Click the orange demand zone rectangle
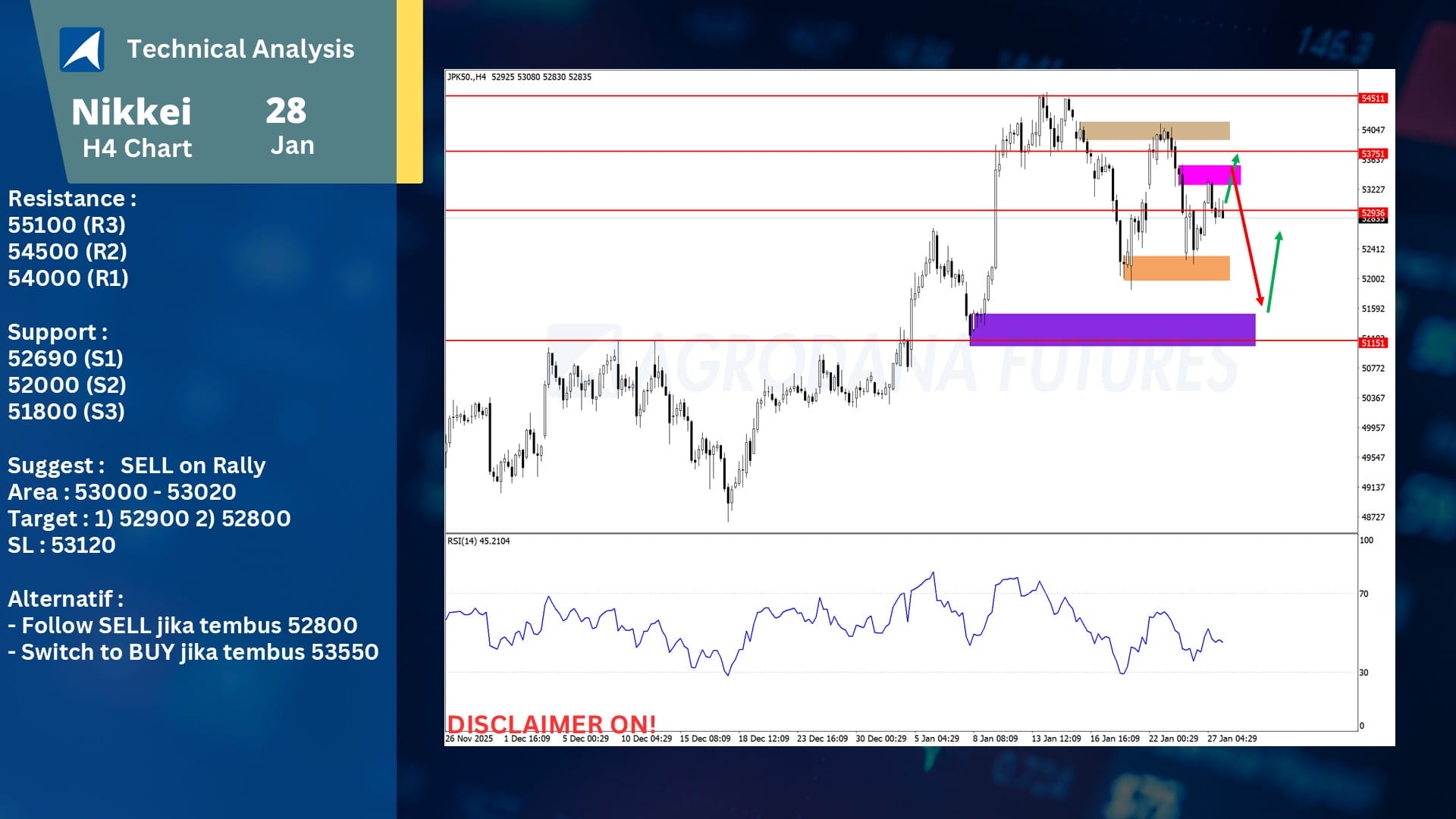The image size is (1456, 819). tap(1180, 268)
